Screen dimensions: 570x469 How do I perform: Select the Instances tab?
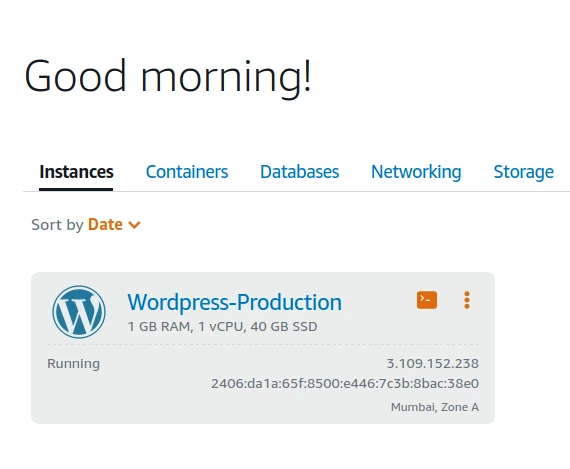(x=76, y=172)
